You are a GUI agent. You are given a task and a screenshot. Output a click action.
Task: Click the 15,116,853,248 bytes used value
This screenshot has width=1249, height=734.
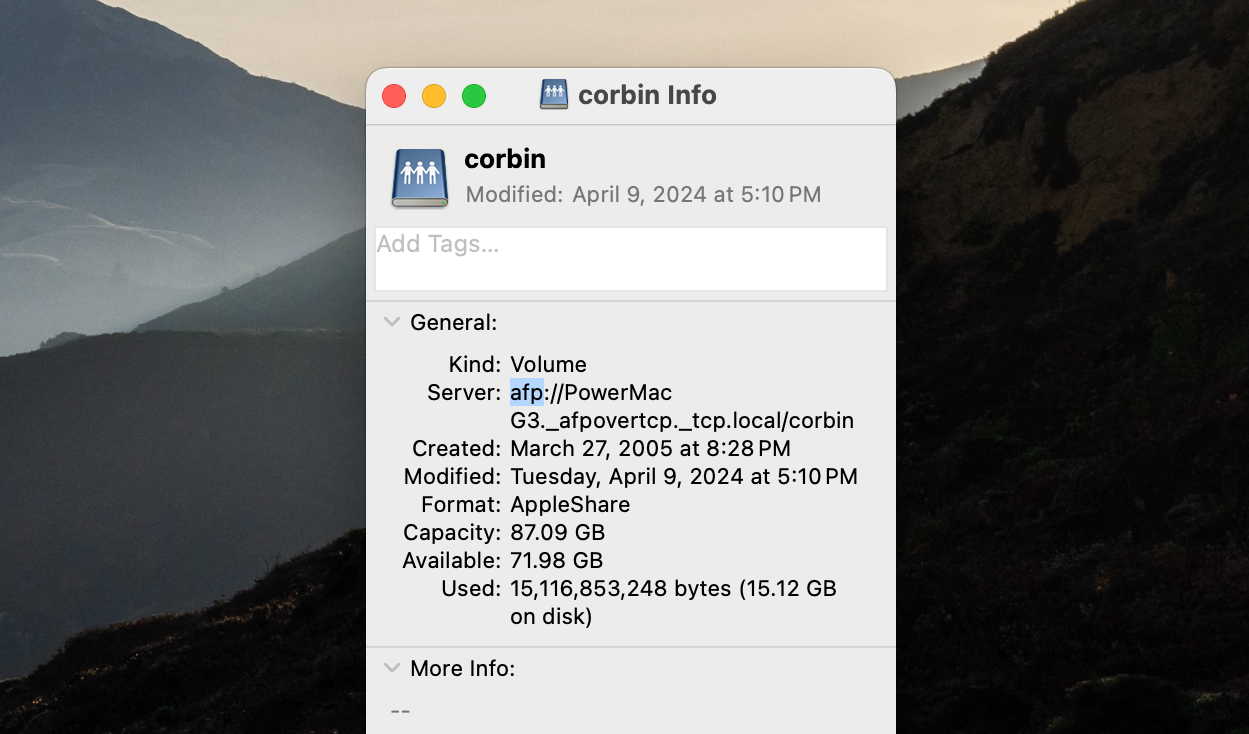tap(620, 588)
